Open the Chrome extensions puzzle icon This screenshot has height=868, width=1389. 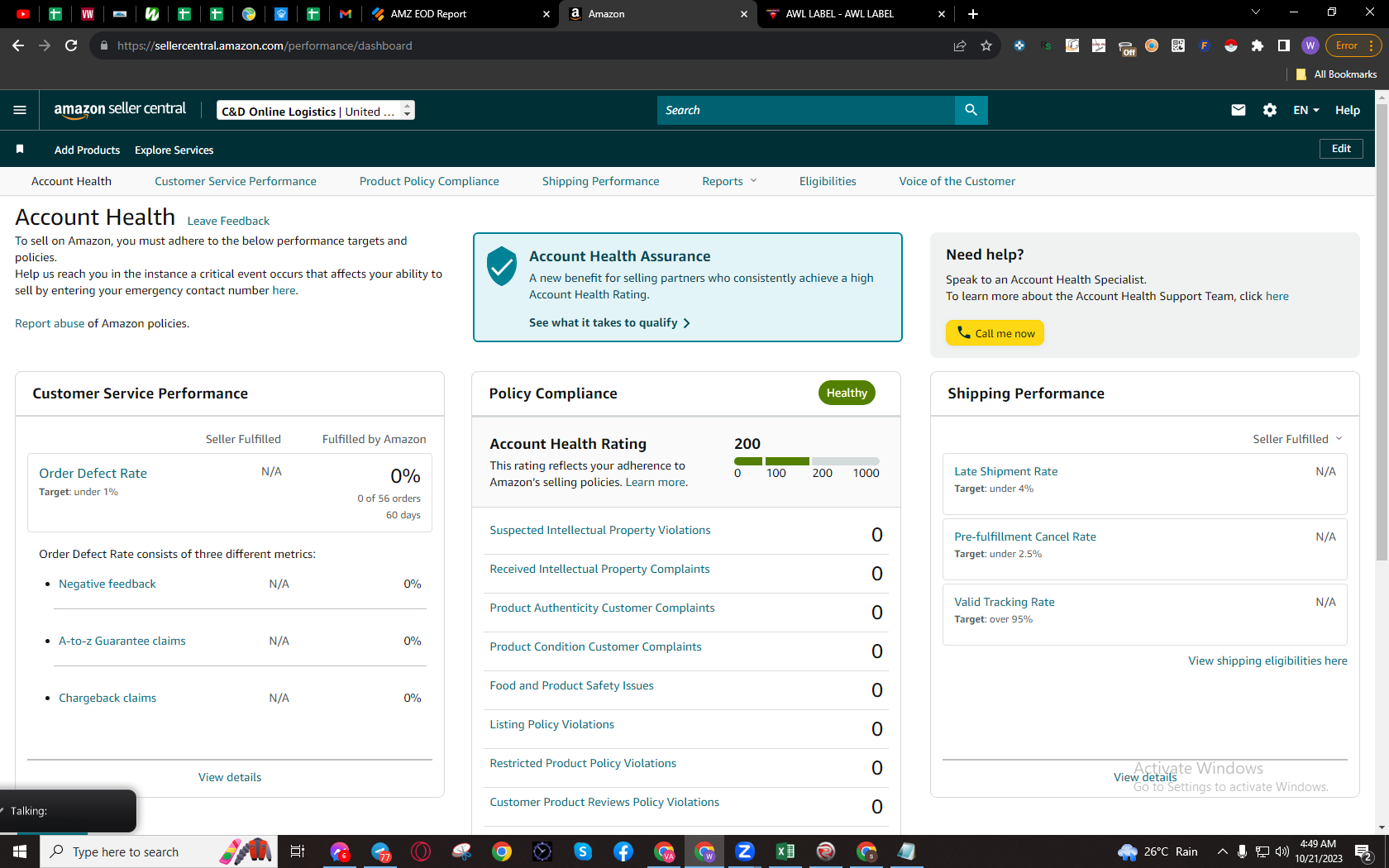point(1258,45)
